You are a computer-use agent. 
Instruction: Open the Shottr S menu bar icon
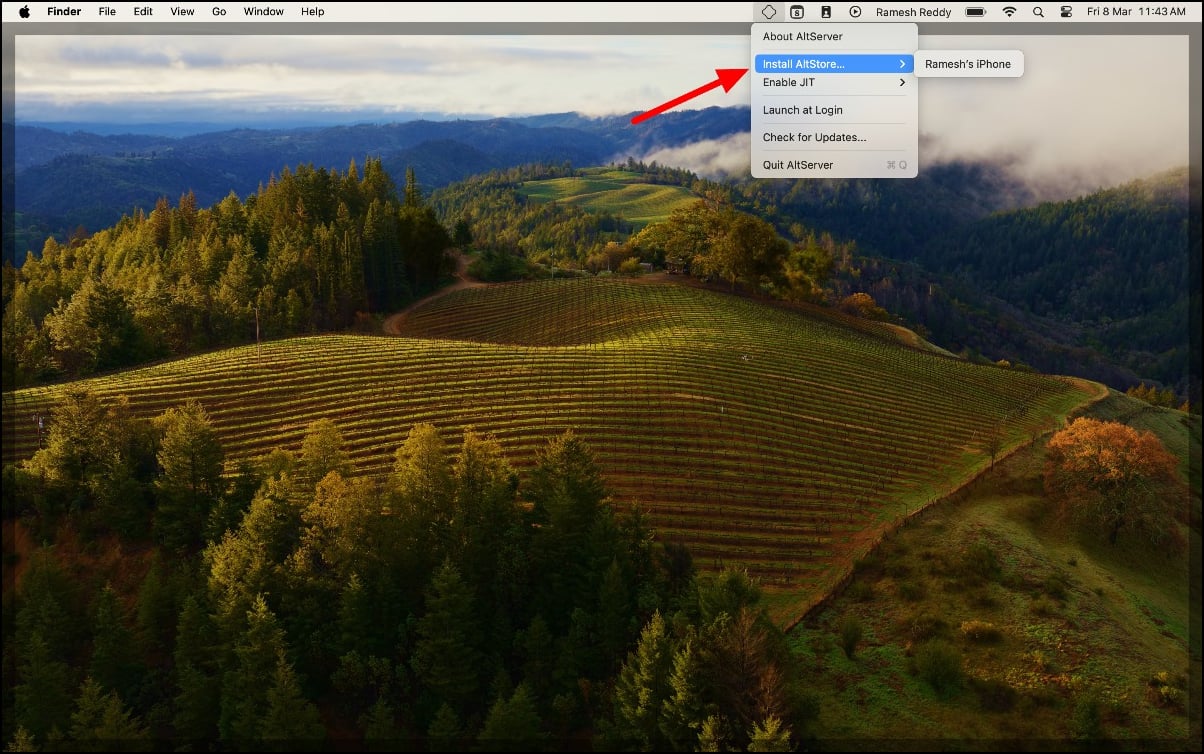pyautogui.click(x=797, y=11)
